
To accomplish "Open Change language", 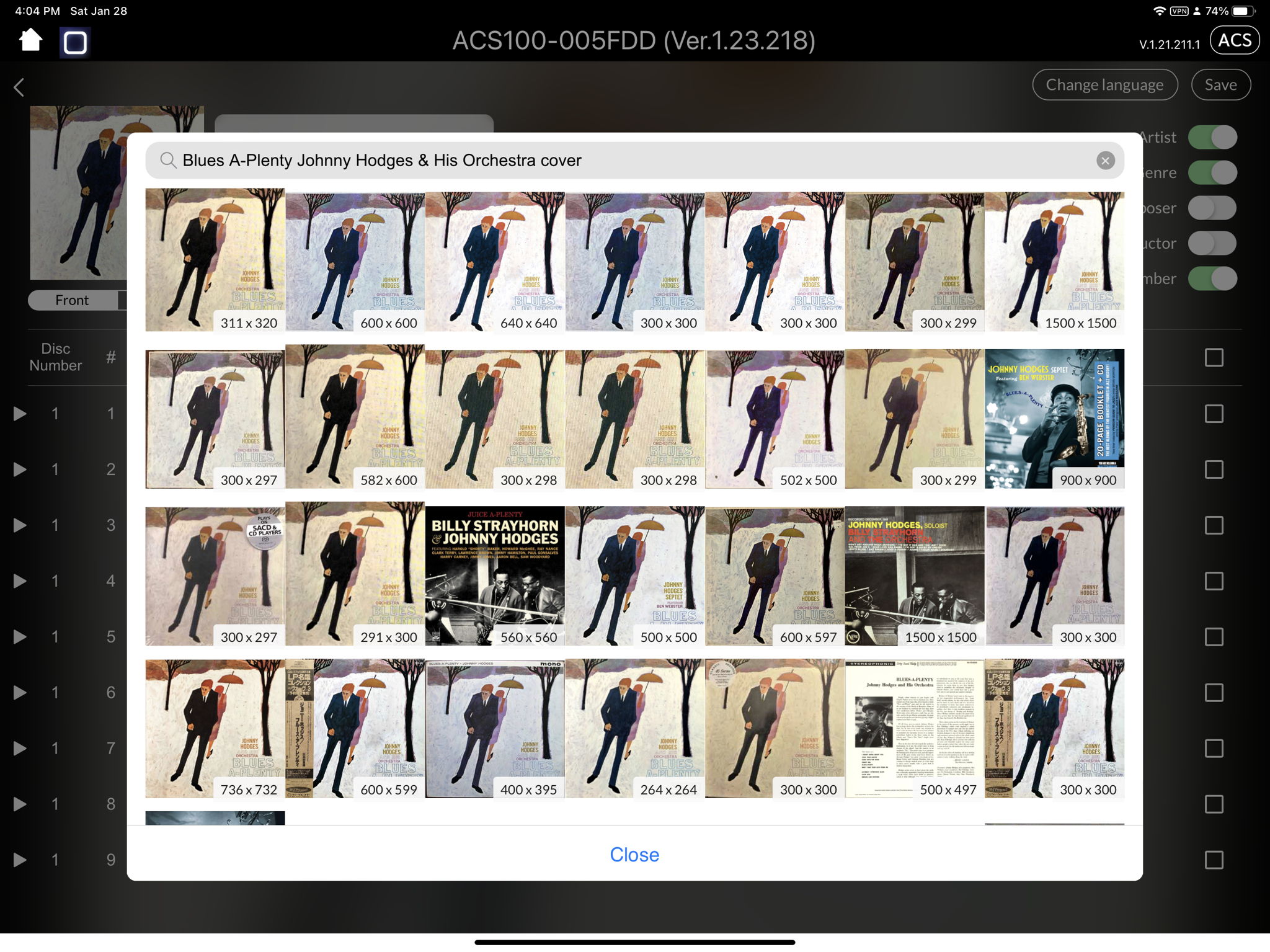I will coord(1104,85).
